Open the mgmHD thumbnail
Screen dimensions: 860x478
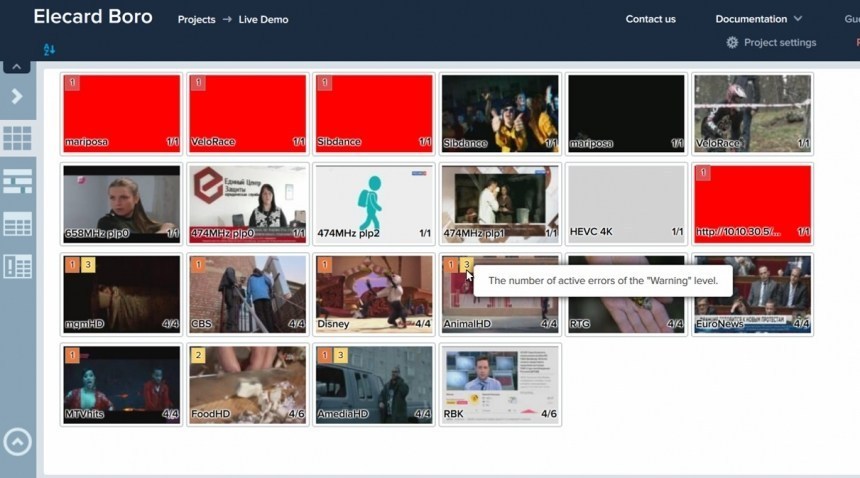tap(122, 294)
